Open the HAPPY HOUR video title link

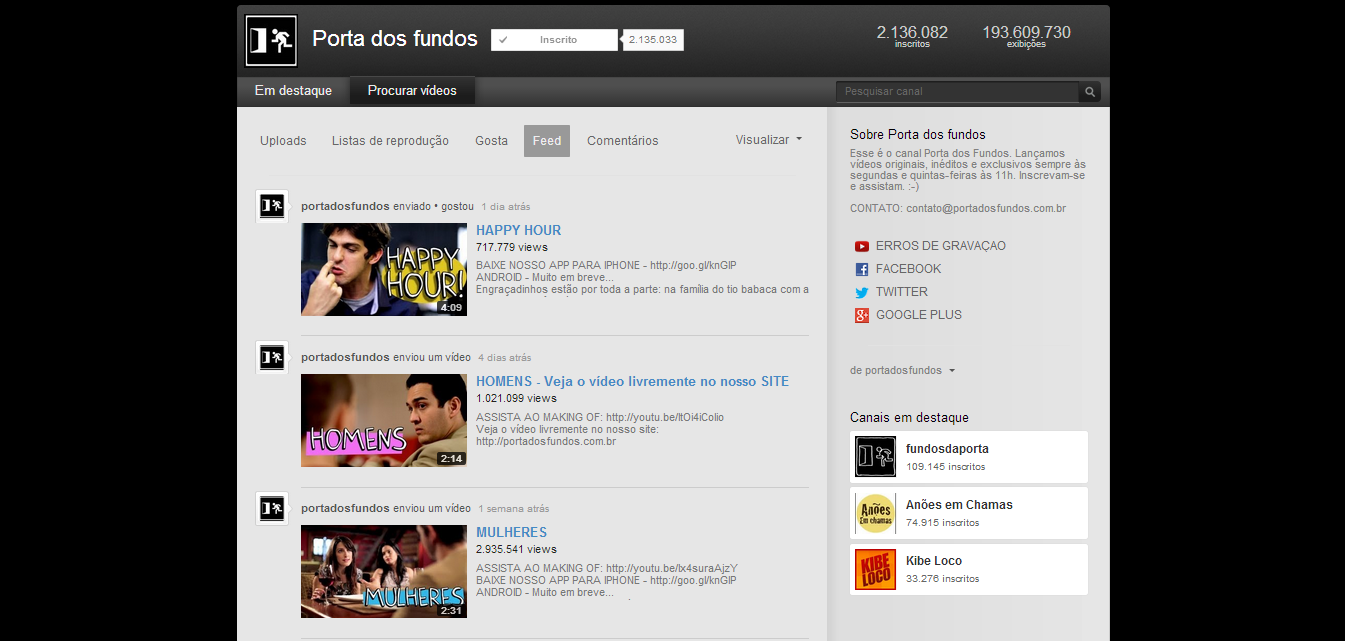[x=518, y=230]
